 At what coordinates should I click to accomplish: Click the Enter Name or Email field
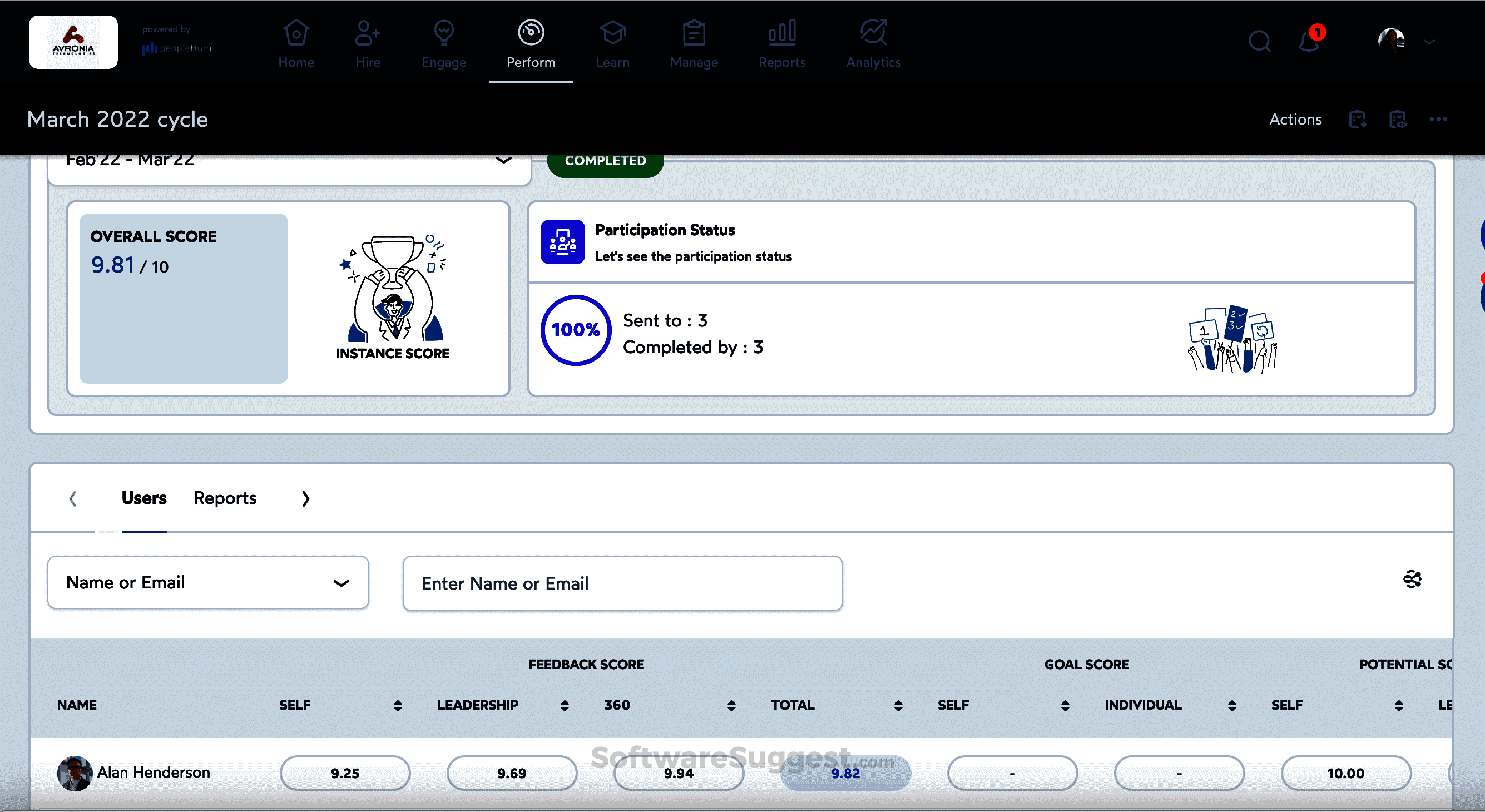point(622,583)
